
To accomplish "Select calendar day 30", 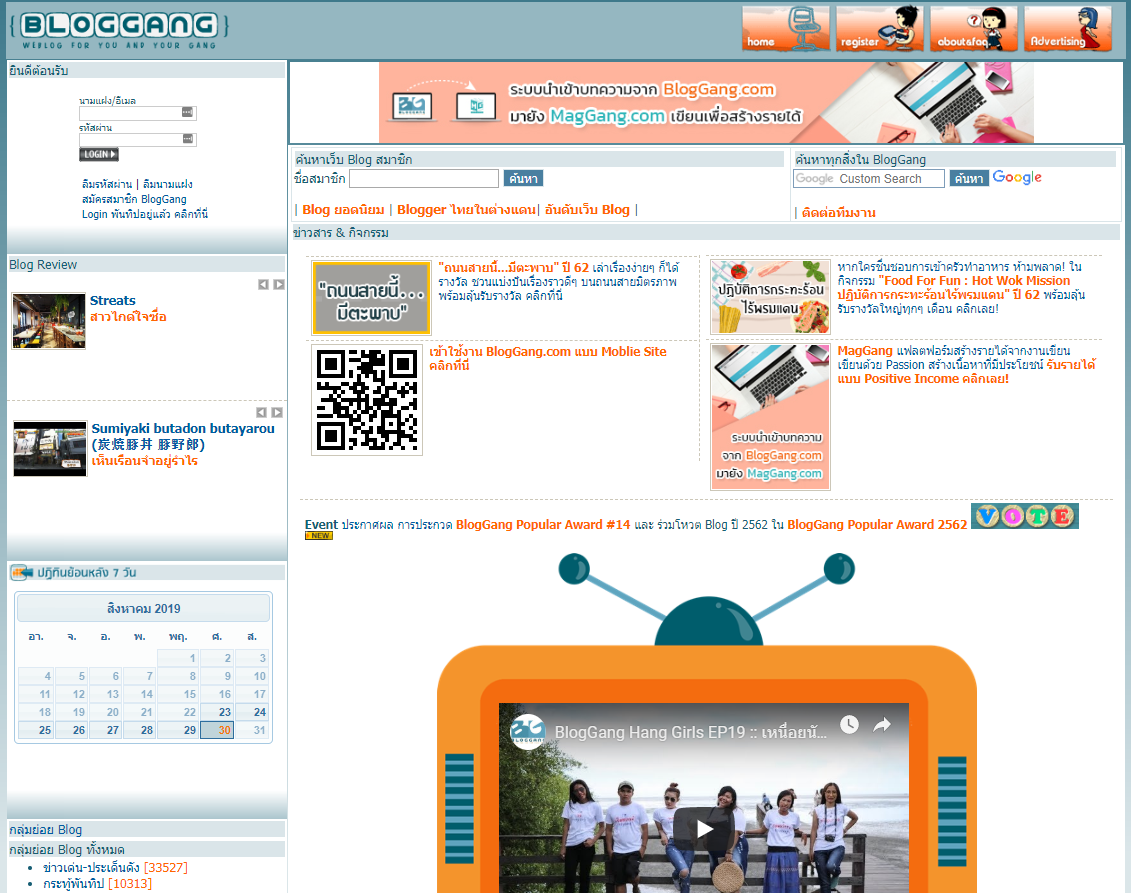I will (217, 730).
